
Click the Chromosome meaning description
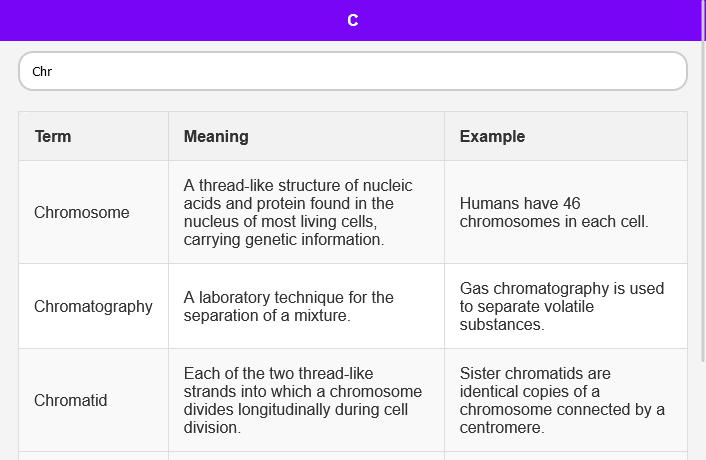[300, 212]
